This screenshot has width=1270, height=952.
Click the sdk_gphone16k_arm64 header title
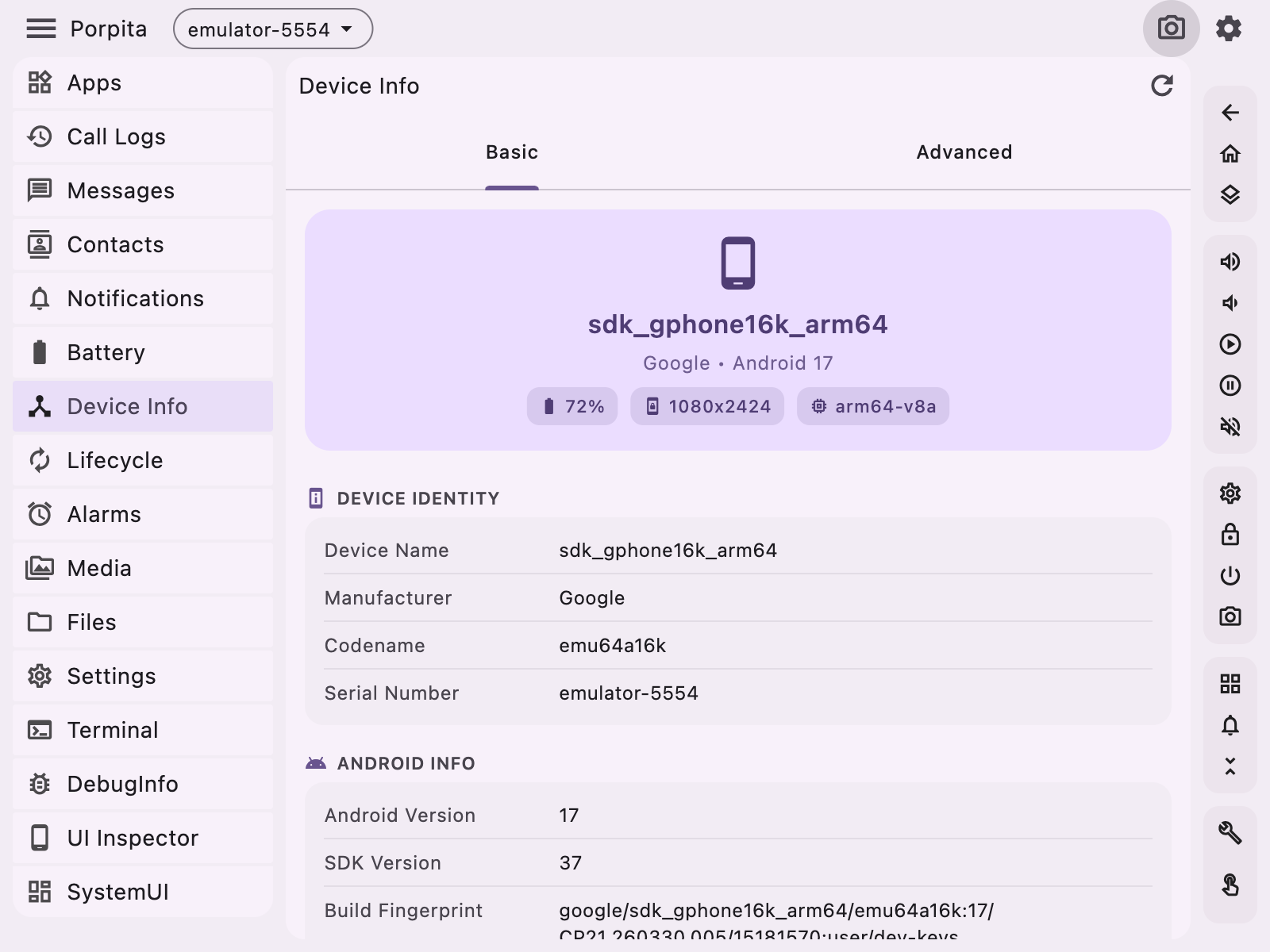tap(737, 324)
